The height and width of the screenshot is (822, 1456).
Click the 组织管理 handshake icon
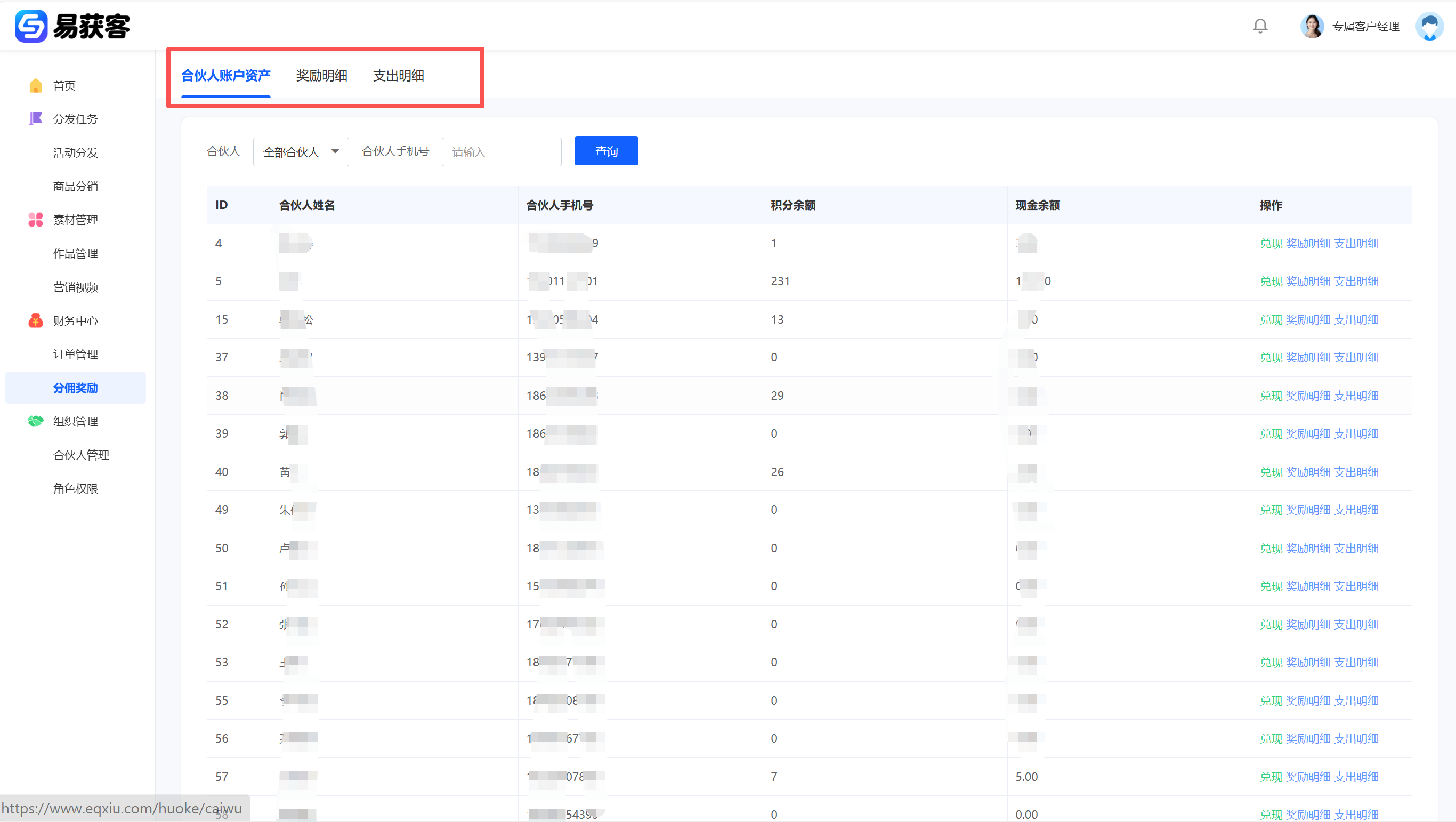pyautogui.click(x=36, y=421)
